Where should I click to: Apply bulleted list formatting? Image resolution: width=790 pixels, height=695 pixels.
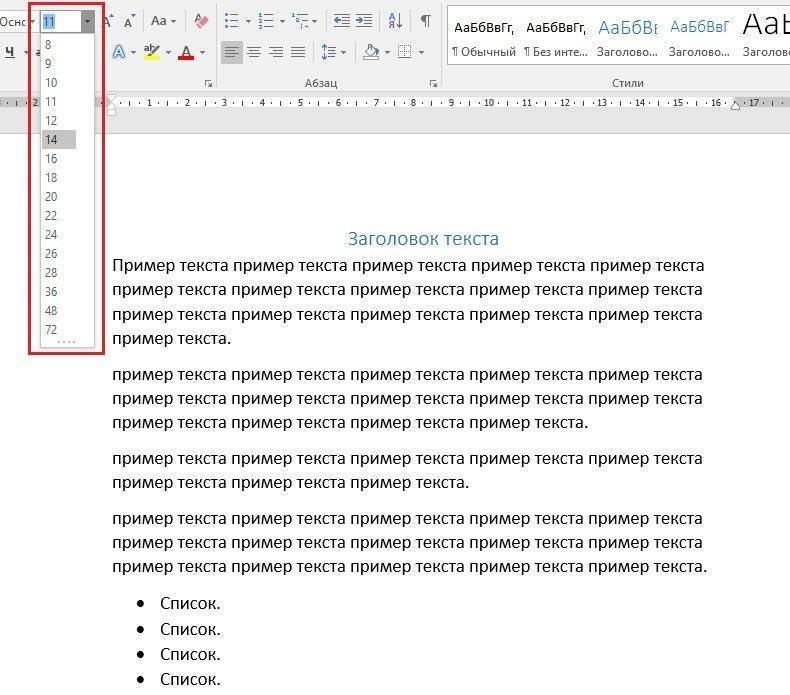(232, 21)
